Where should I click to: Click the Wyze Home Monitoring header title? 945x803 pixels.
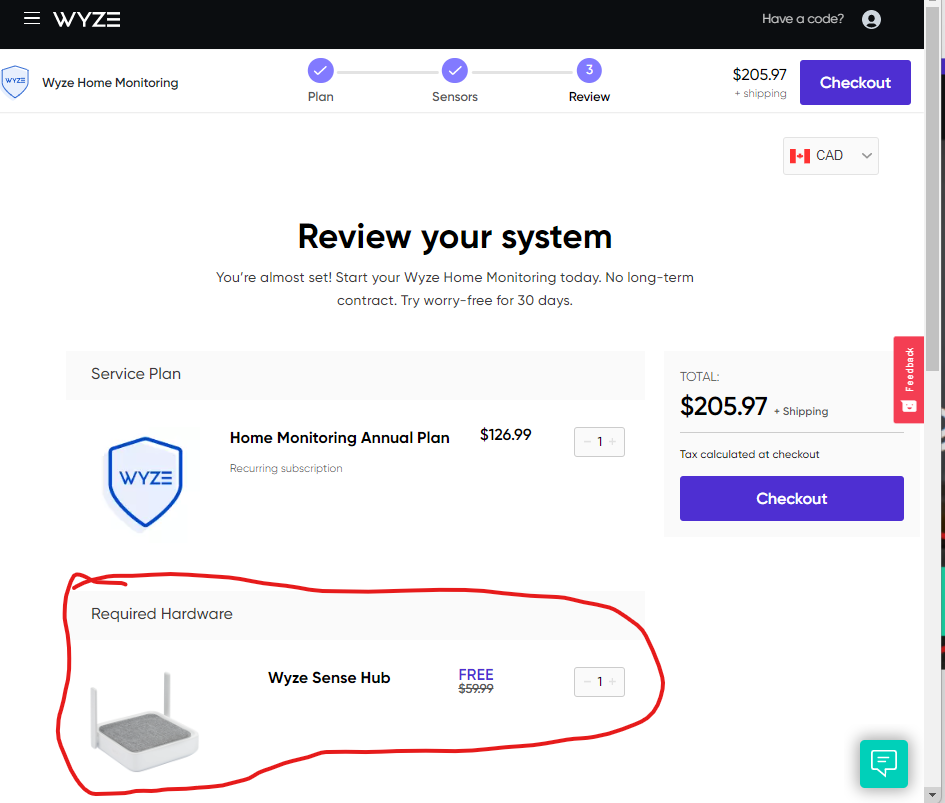(110, 83)
